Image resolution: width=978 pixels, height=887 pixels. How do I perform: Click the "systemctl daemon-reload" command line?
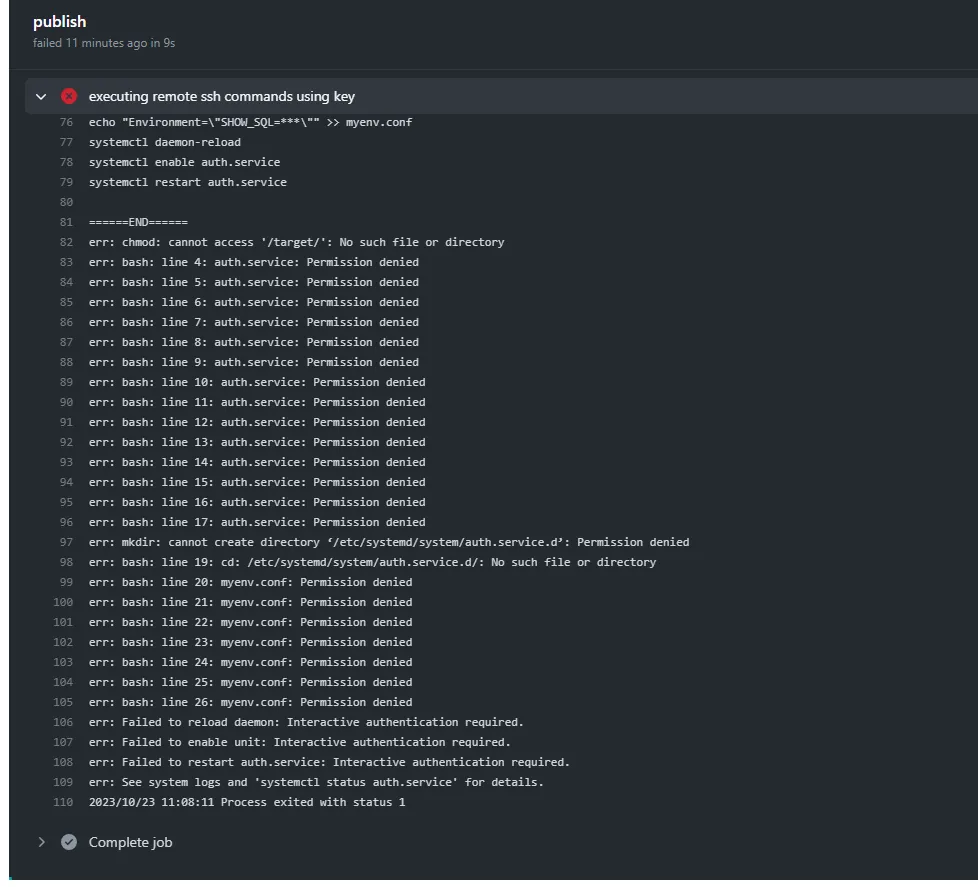164,142
